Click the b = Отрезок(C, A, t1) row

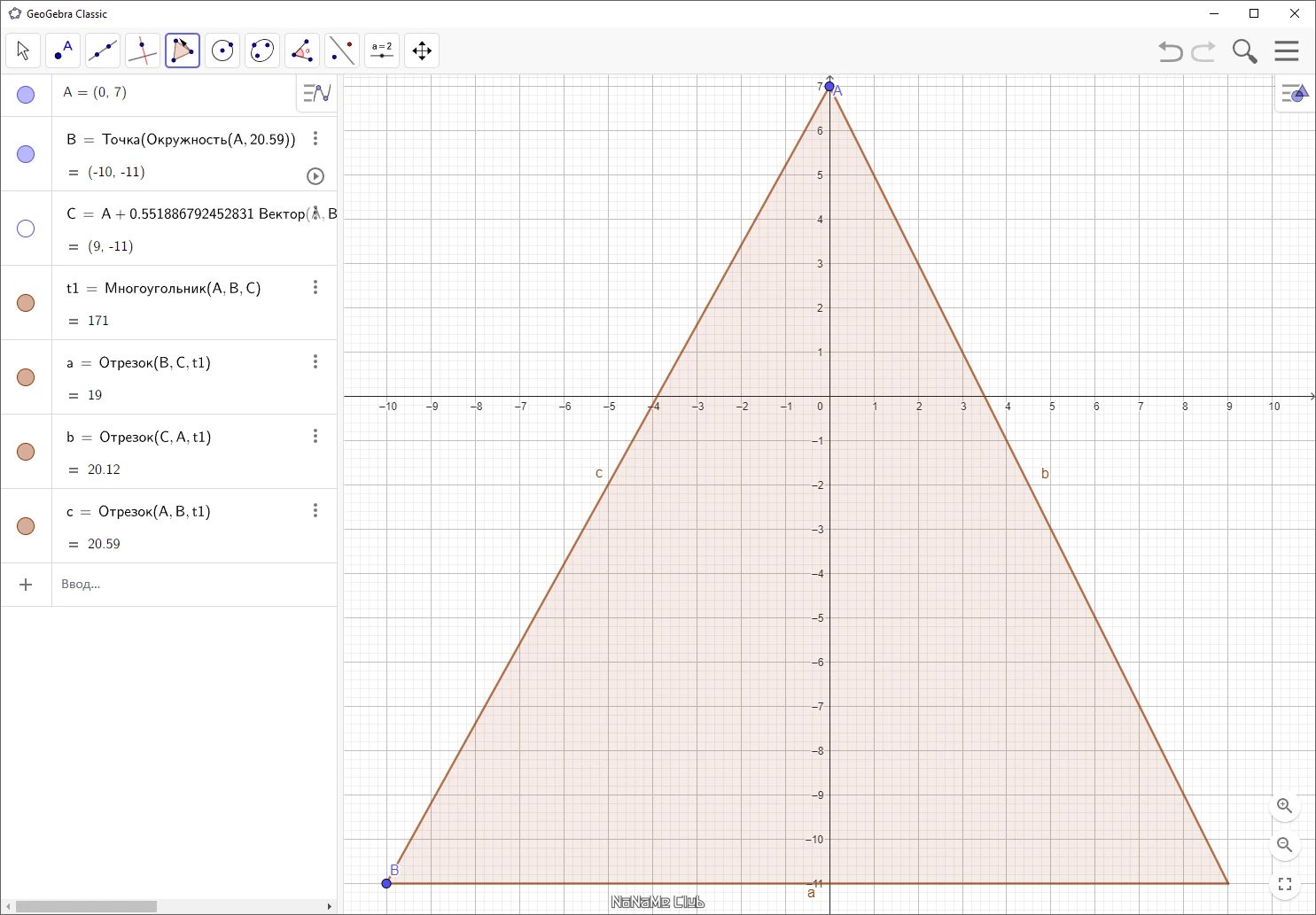tap(168, 452)
